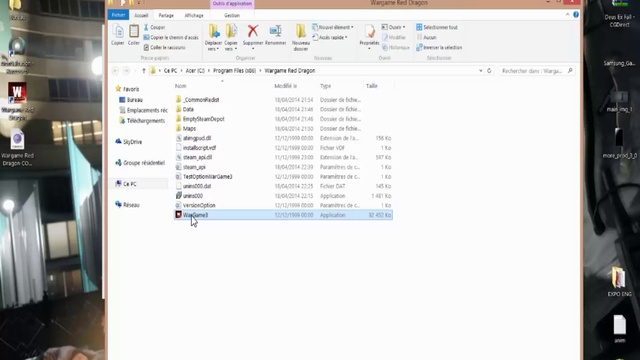Switch to the Affichage tab
640x360 pixels.
tap(194, 16)
